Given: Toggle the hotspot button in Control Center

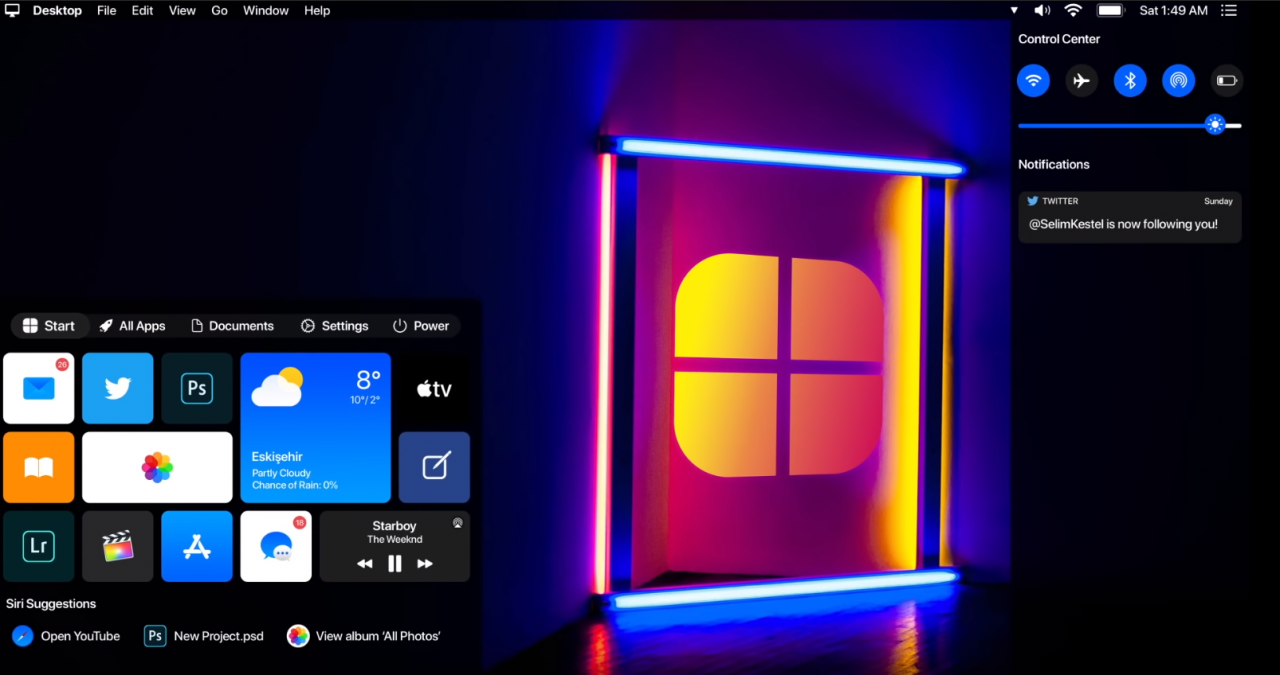Looking at the screenshot, I should coord(1179,80).
